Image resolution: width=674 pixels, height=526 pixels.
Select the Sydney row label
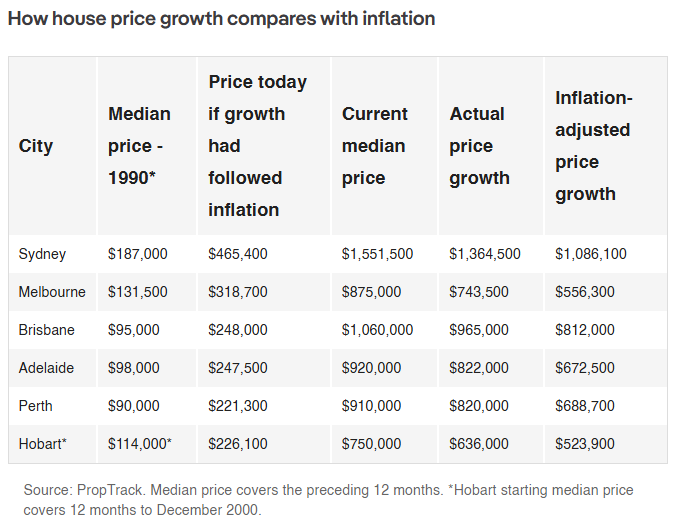click(x=42, y=254)
